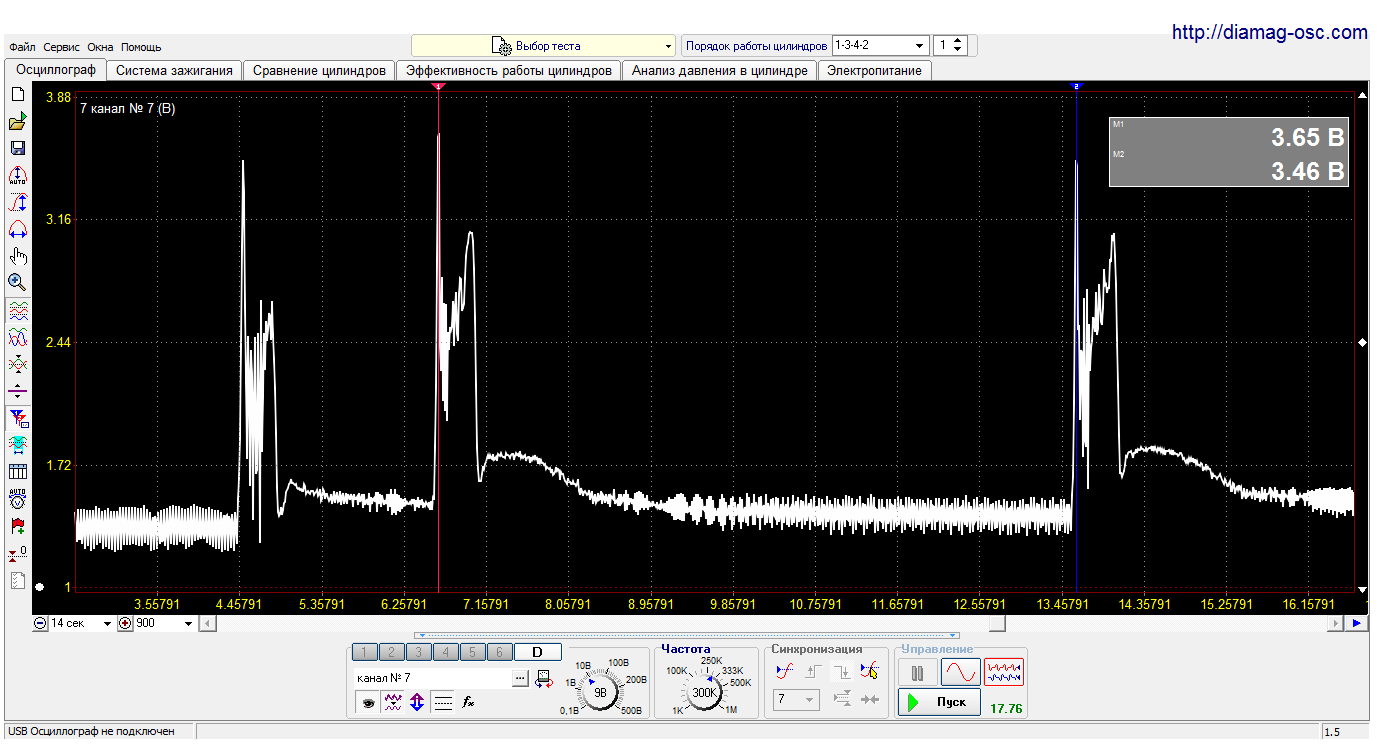This screenshot has height=744, width=1382.
Task: Open the Выбор теста dropdown
Action: tap(544, 46)
